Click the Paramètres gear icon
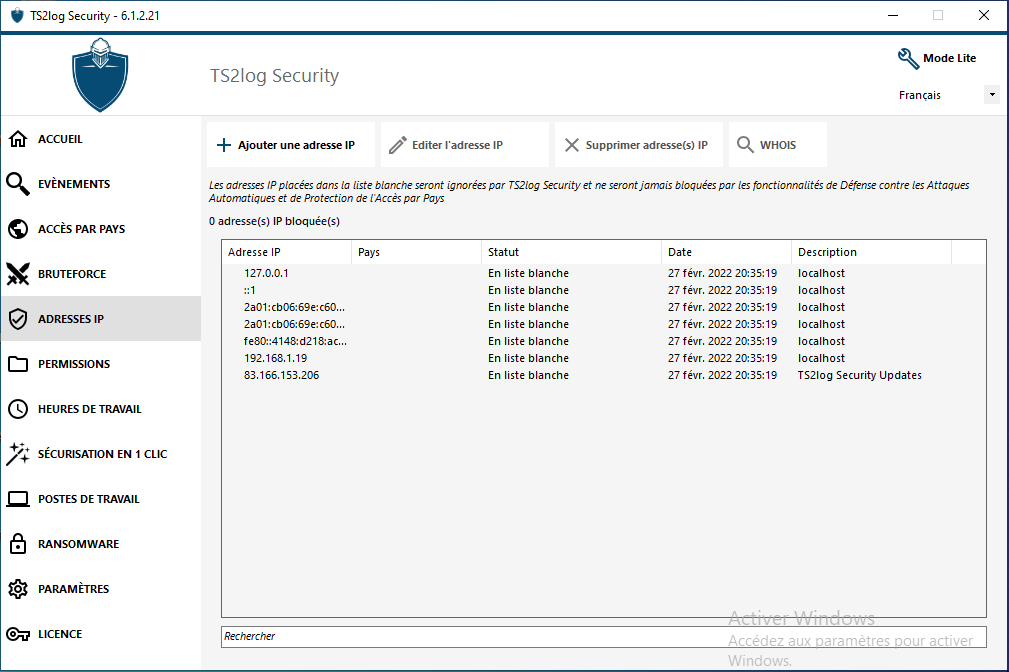Viewport: 1009px width, 672px height. 18,589
